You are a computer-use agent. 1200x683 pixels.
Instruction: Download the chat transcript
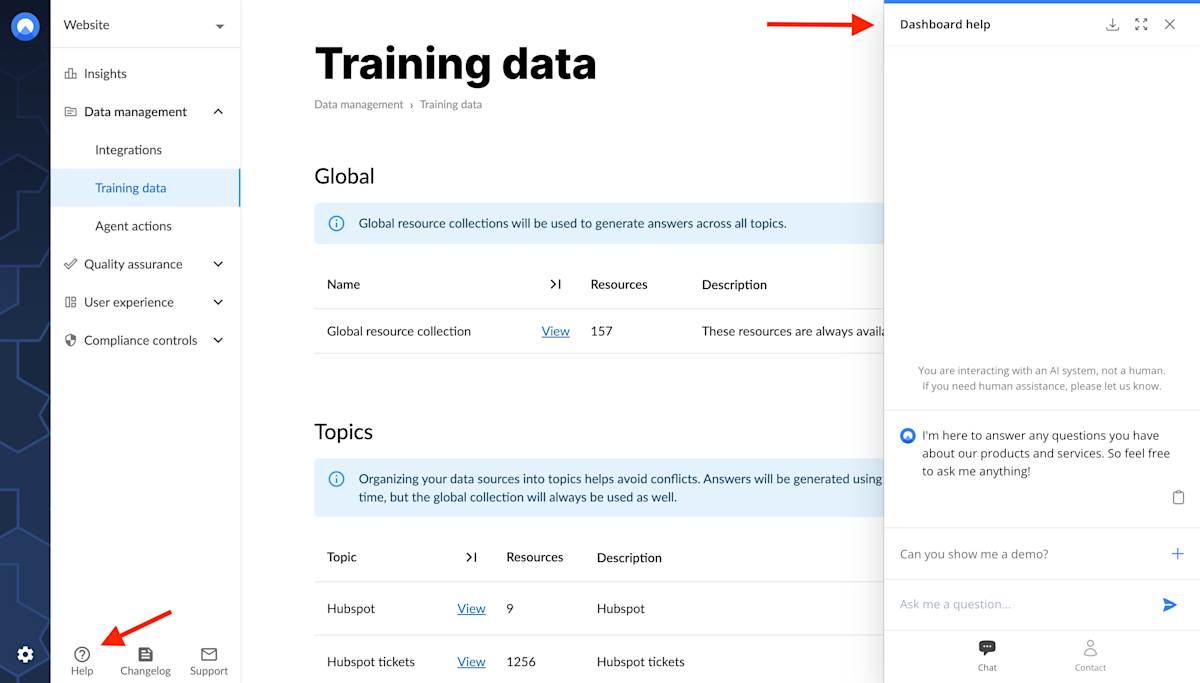pos(1112,24)
